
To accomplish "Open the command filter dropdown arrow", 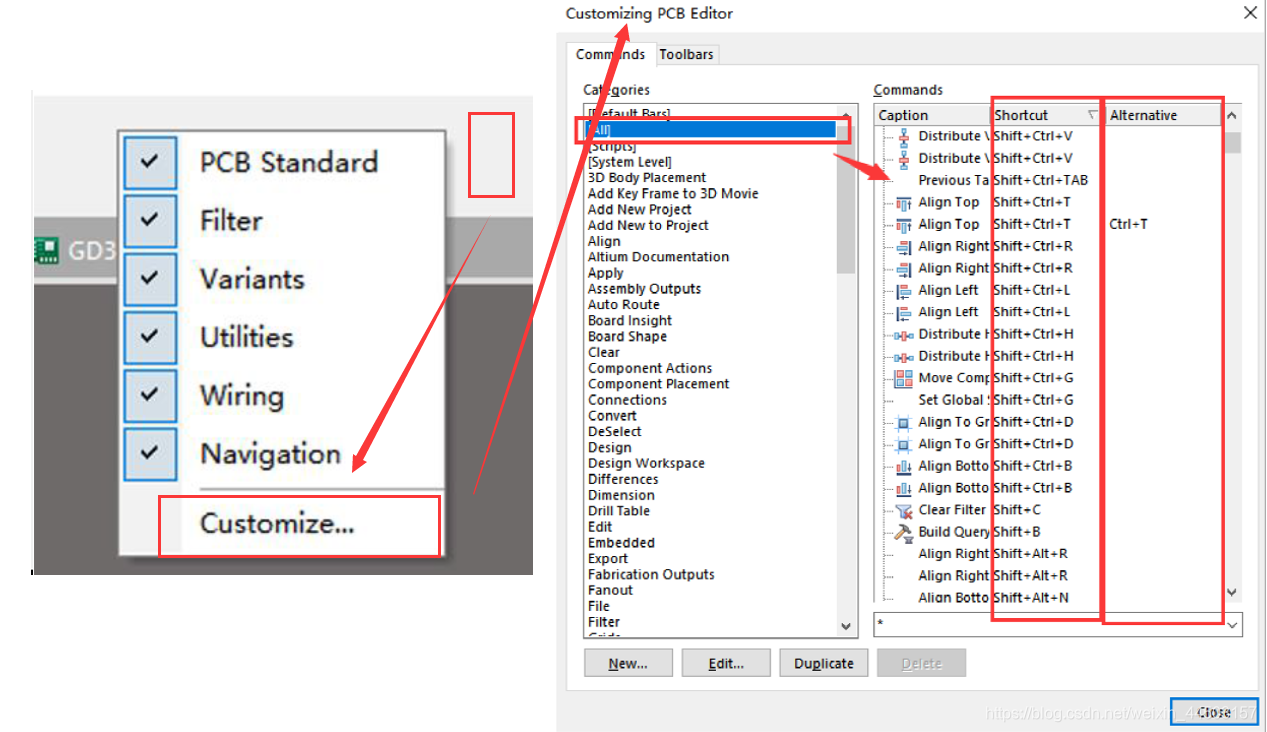I will [1232, 624].
